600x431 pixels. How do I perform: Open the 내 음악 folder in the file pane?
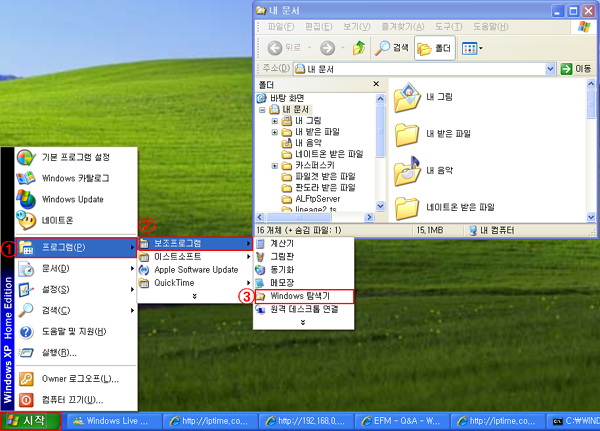(407, 170)
